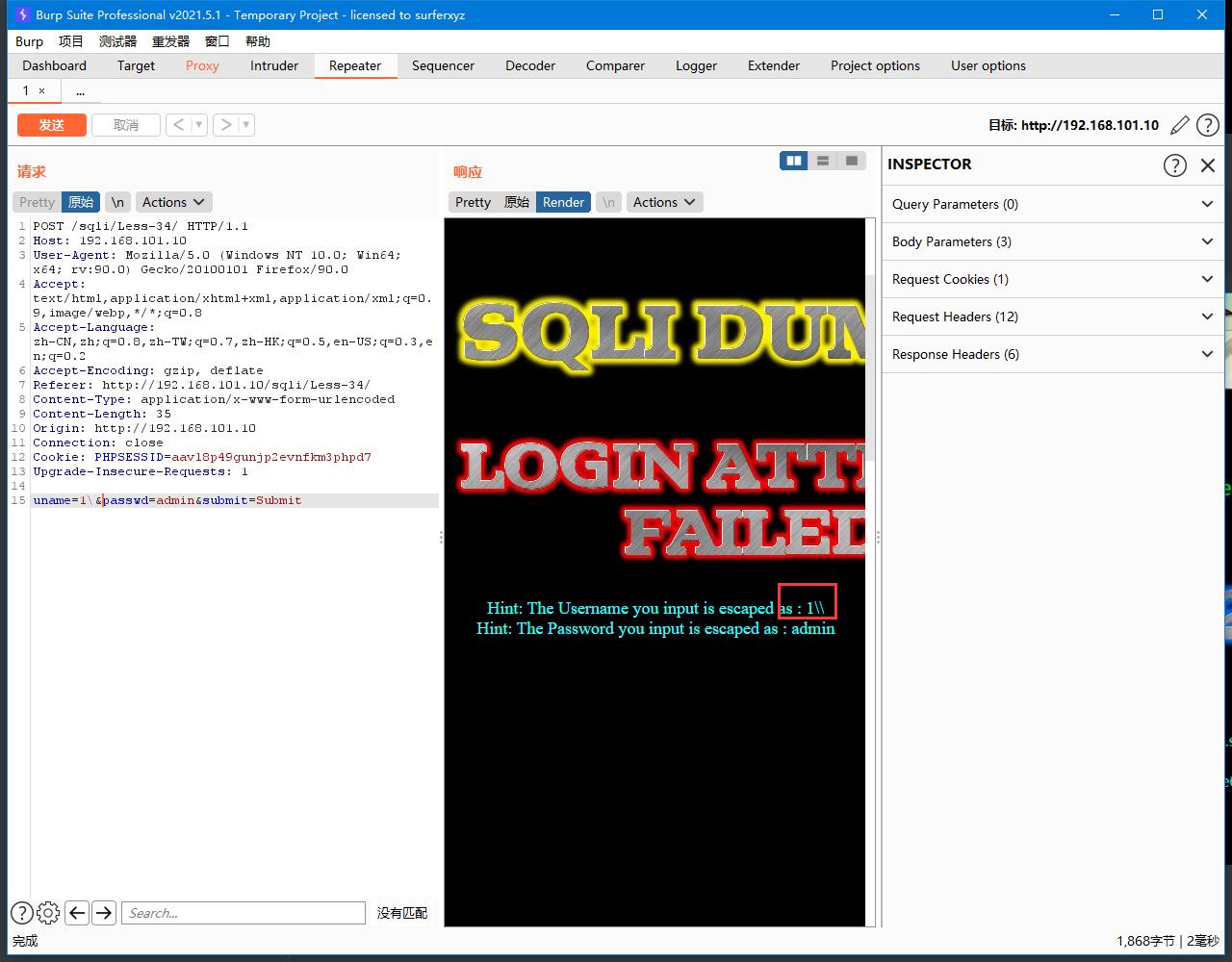1232x962 pixels.
Task: Open User options tab
Action: tap(988, 65)
